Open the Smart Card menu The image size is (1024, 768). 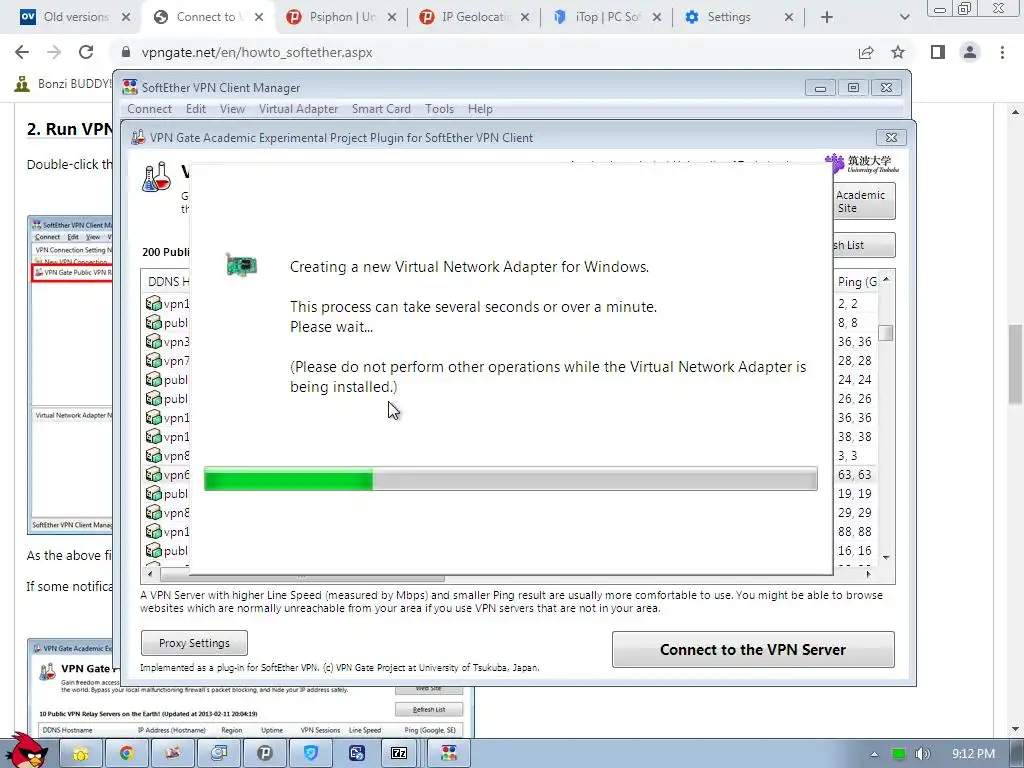pyautogui.click(x=381, y=109)
